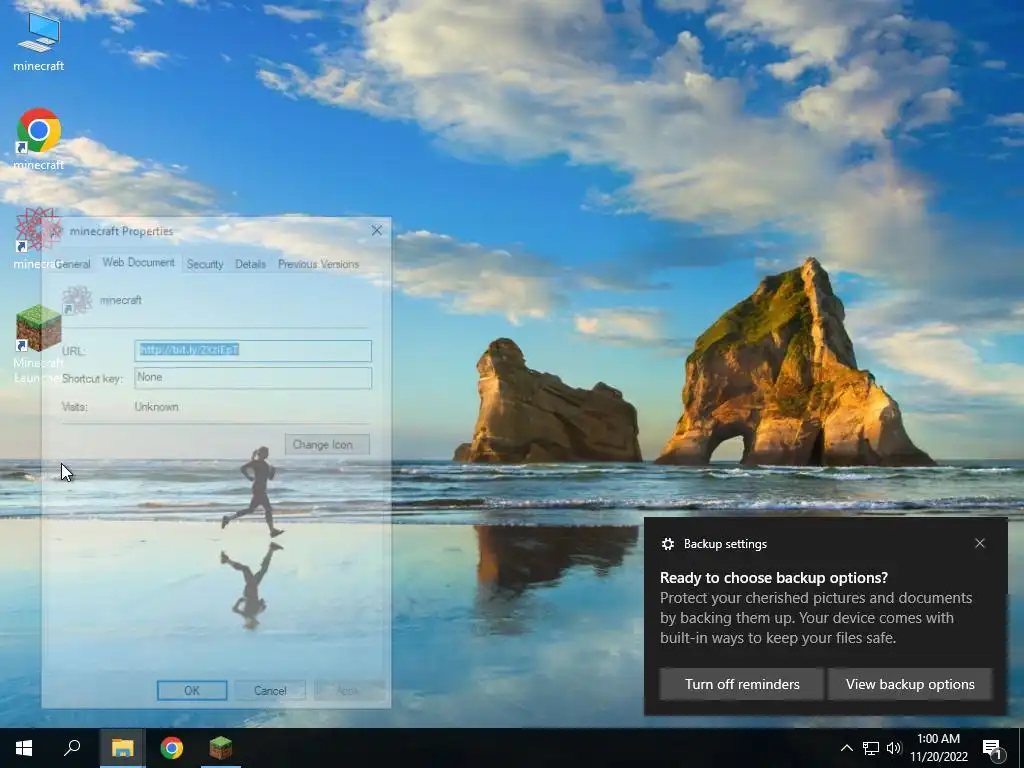Switch to Details tab in Properties

tap(250, 264)
